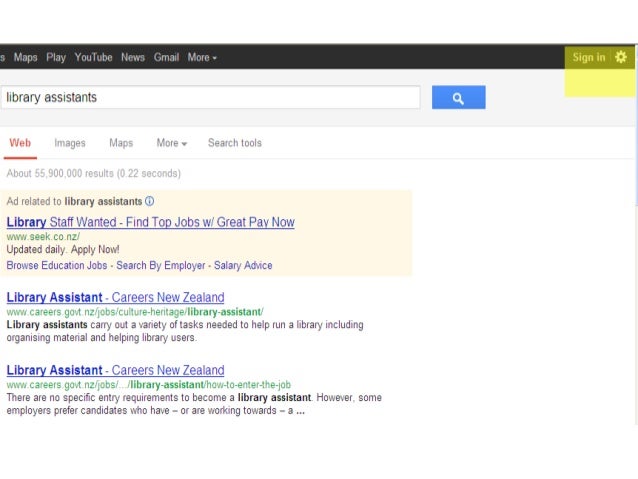The width and height of the screenshot is (638, 479).
Task: Select the Web results tab
Action: (x=20, y=143)
